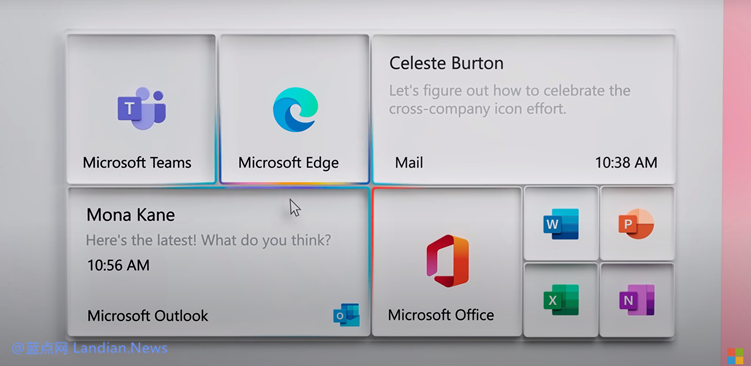Open the message from Mona Kane
The height and width of the screenshot is (366, 751).
click(218, 262)
